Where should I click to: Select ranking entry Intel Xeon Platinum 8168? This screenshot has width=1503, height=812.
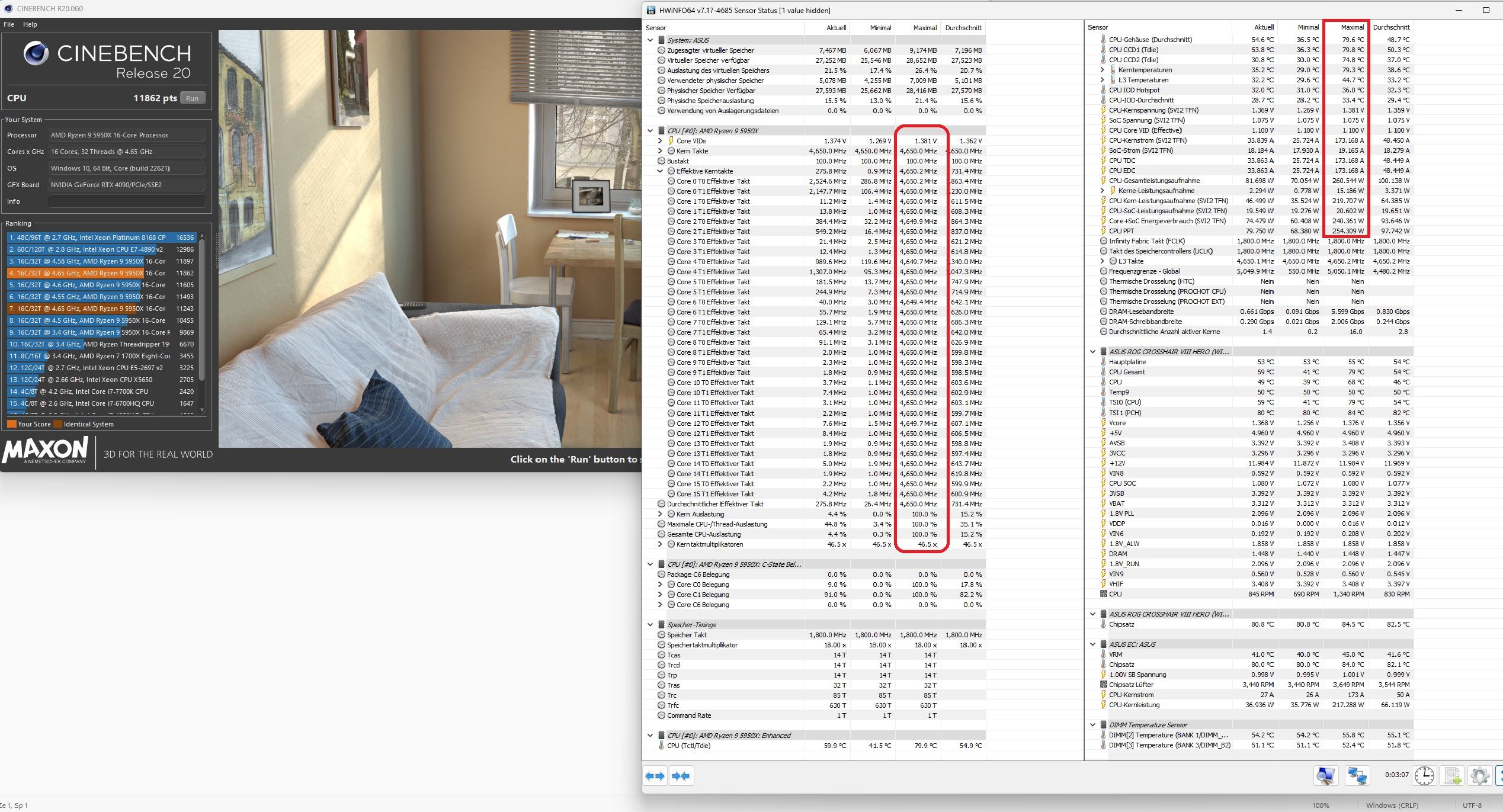pos(101,237)
